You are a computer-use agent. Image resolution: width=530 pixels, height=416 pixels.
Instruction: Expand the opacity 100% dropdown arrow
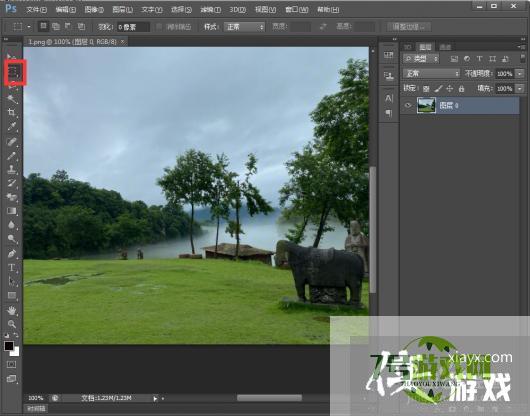(520, 73)
